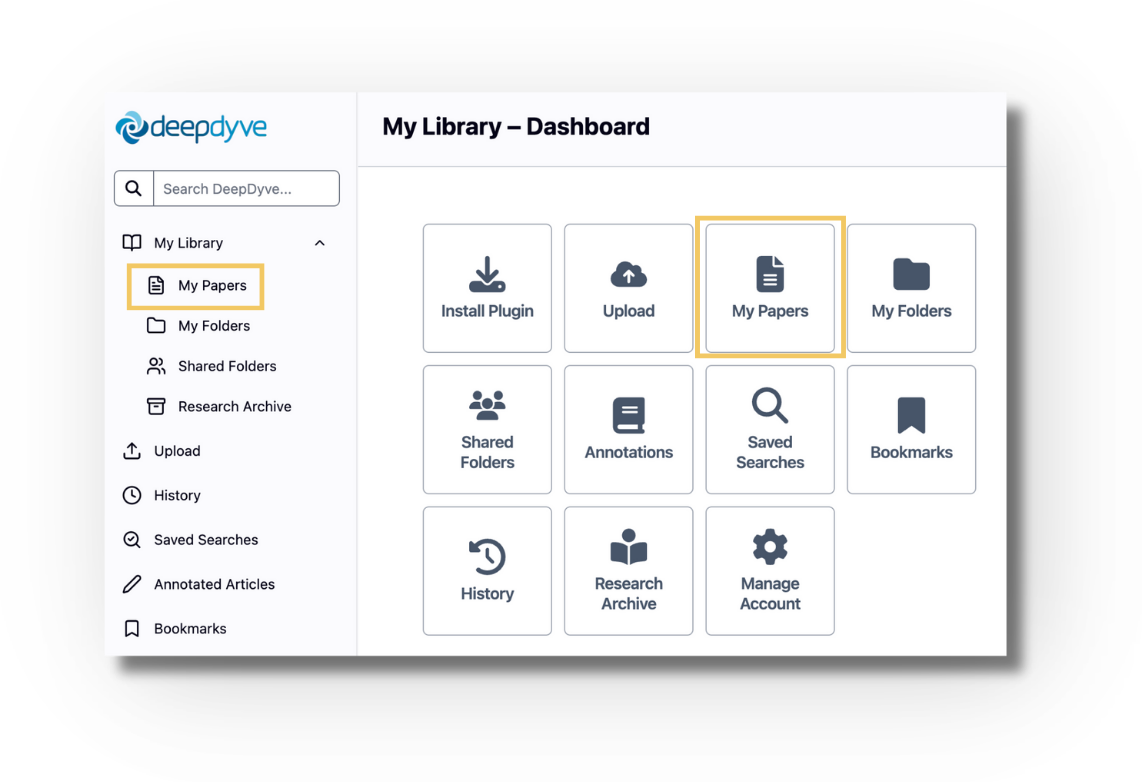This screenshot has height=782, width=1142.
Task: Click the Research Archive reader icon tile
Action: (x=629, y=546)
